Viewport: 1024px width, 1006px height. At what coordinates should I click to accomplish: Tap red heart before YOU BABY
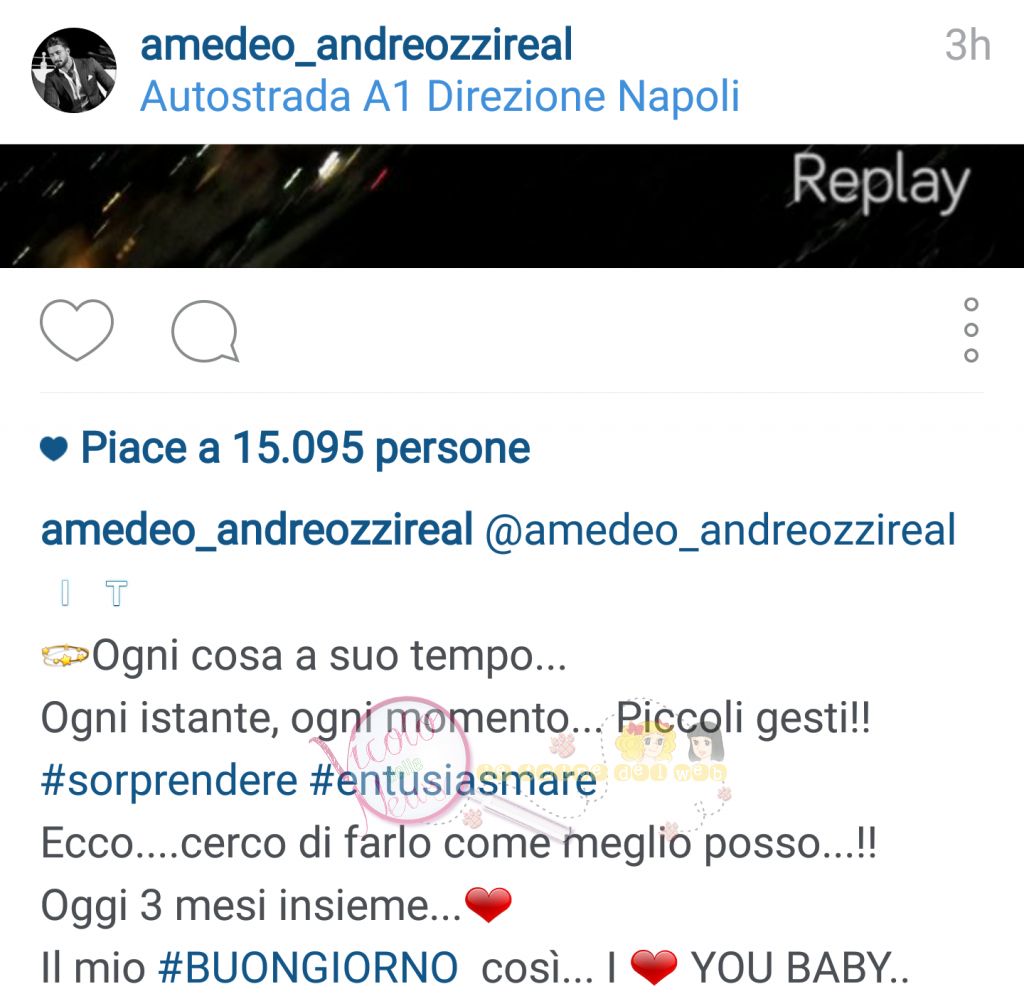(654, 967)
